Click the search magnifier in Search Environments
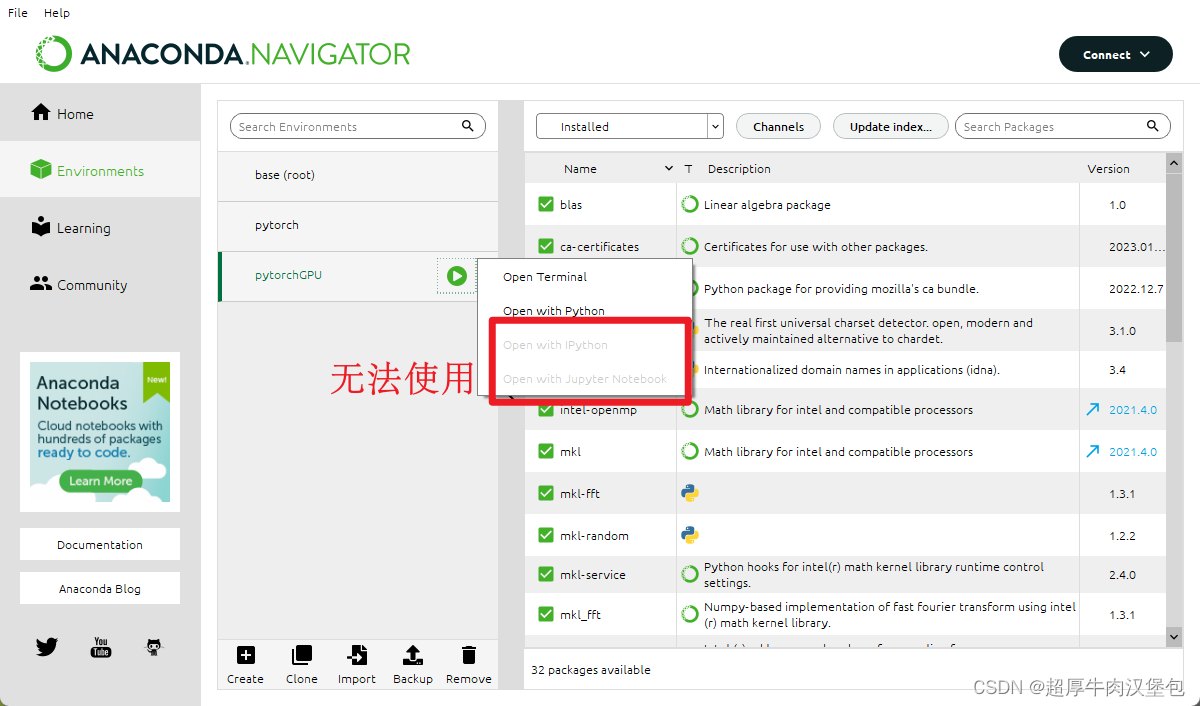The image size is (1200, 706). [468, 126]
